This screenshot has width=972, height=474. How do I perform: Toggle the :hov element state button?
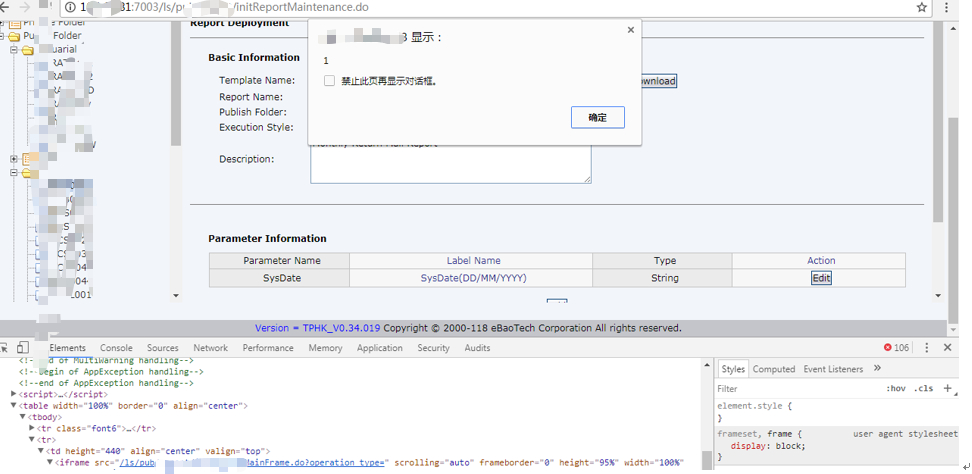point(896,388)
